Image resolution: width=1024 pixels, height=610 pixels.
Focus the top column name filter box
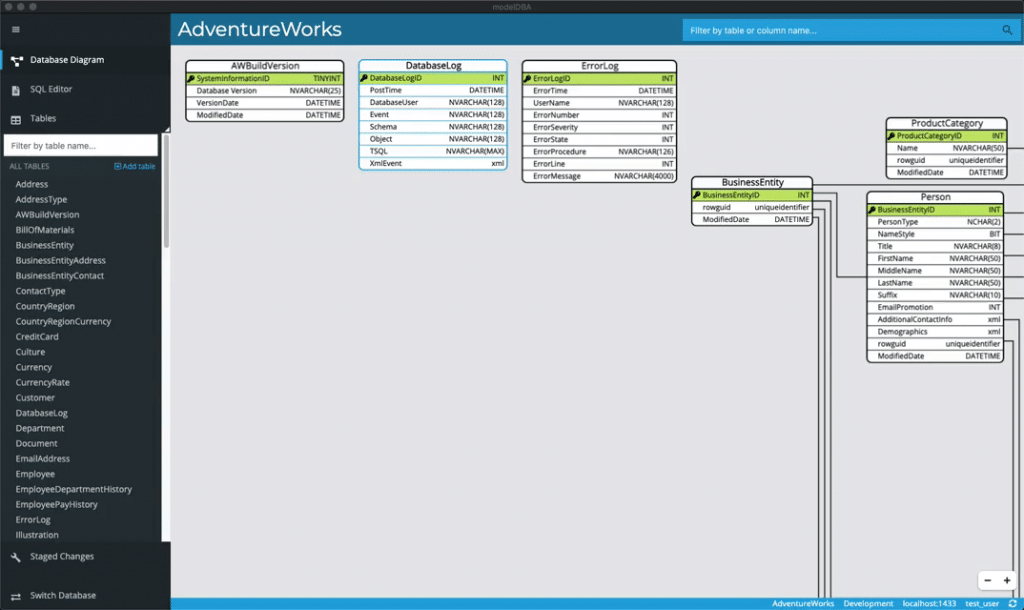pos(840,31)
